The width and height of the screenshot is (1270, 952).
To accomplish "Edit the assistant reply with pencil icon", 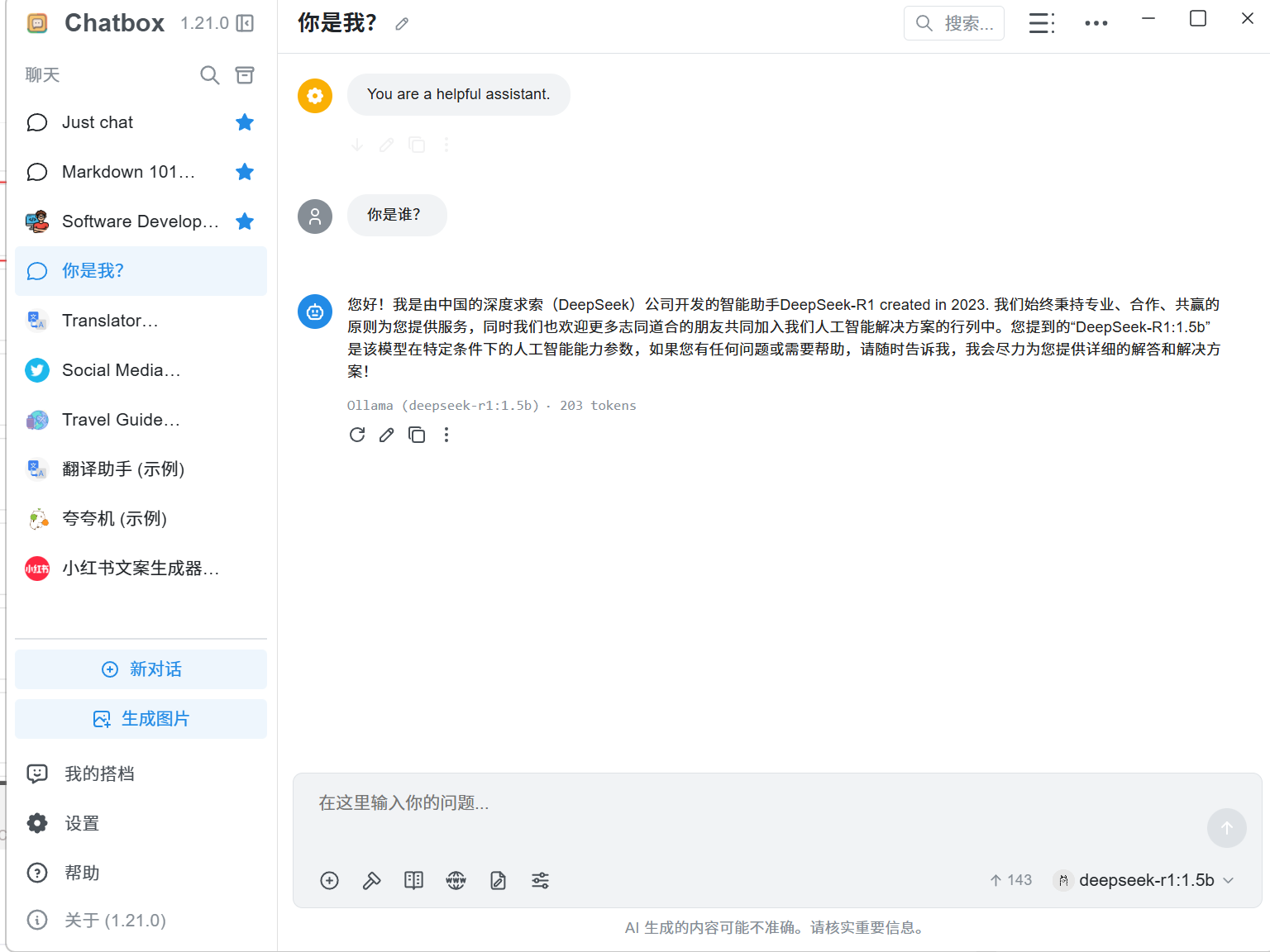I will [x=386, y=435].
